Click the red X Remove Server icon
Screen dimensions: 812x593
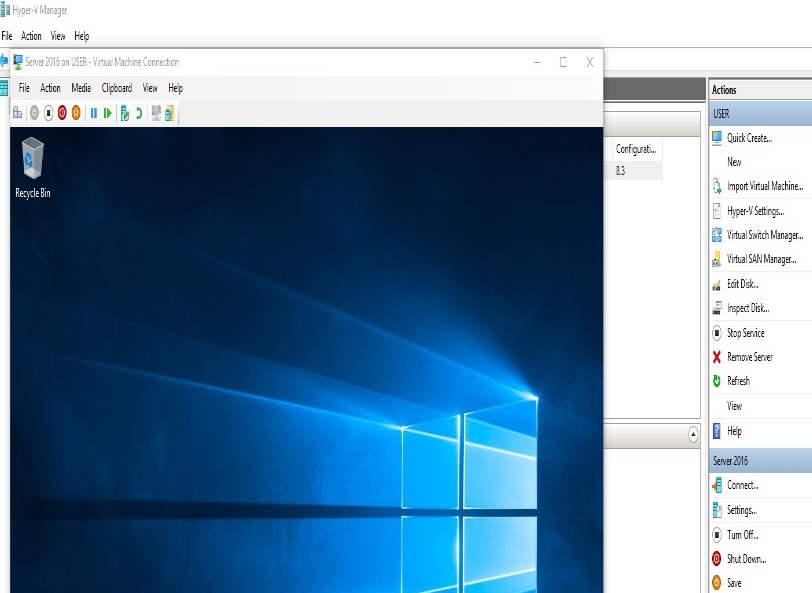(717, 357)
